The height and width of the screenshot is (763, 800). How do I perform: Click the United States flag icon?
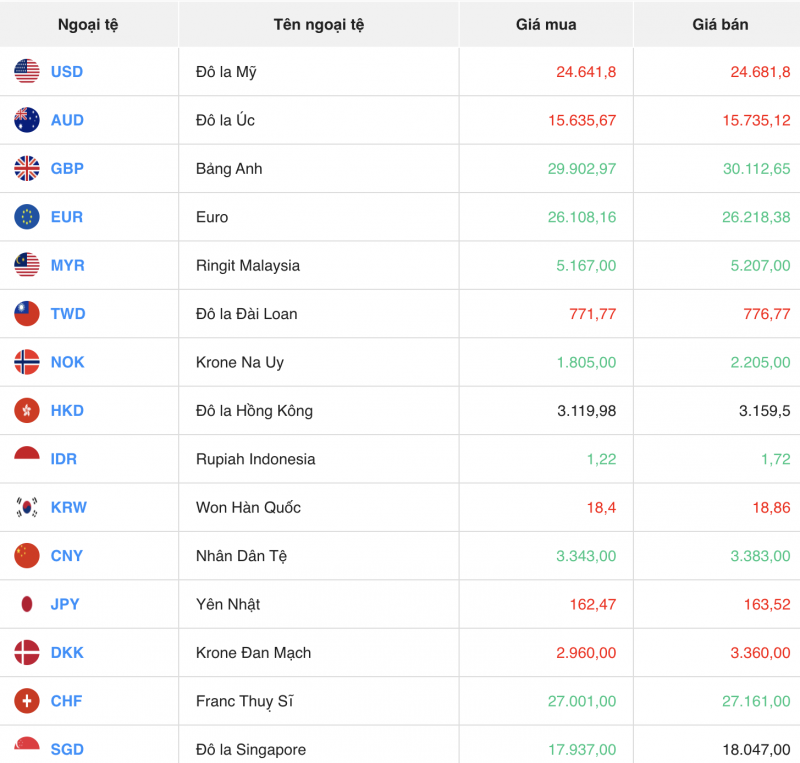27,72
